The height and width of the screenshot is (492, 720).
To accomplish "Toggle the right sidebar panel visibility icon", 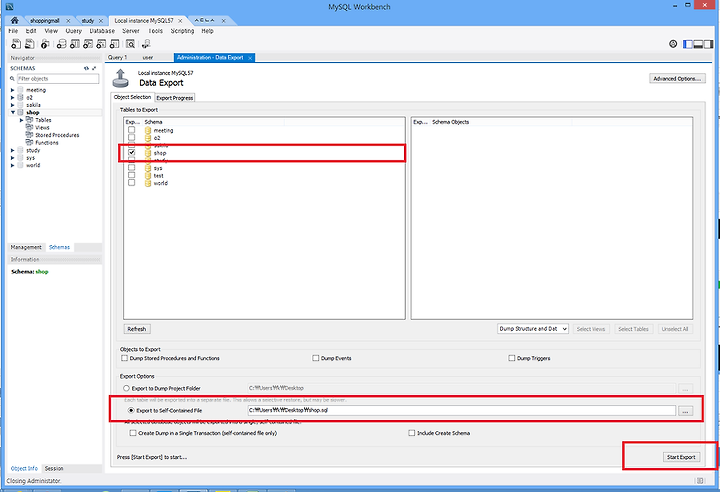I will (x=709, y=44).
